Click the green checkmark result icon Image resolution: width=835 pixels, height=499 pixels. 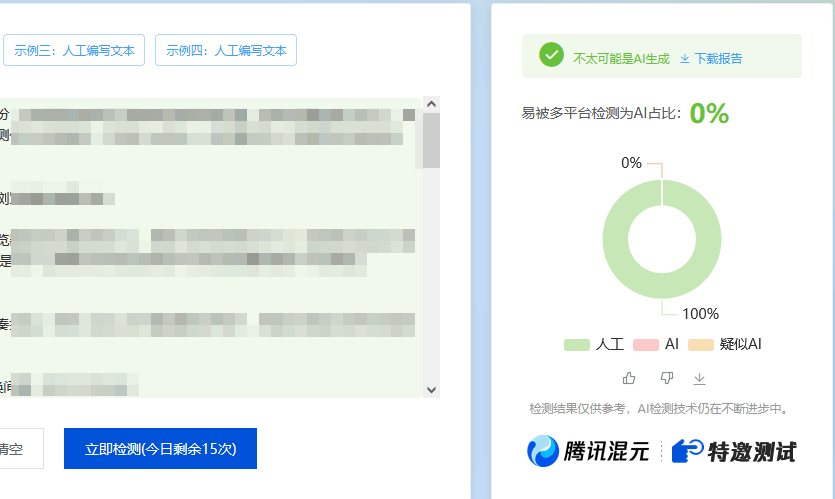tap(551, 55)
